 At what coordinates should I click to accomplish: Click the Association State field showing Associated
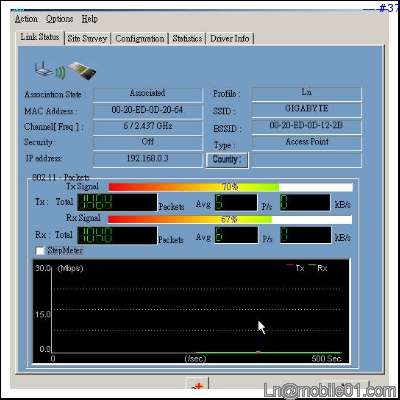click(x=148, y=95)
